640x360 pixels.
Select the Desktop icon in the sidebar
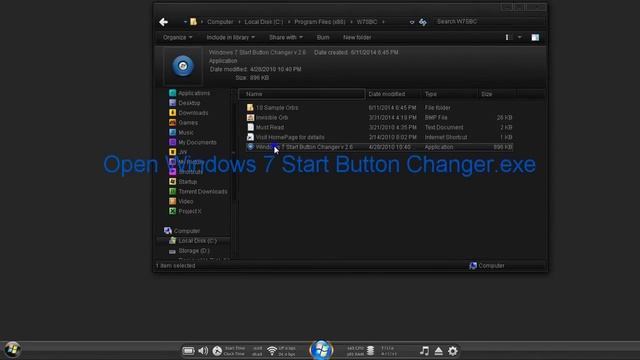coord(173,103)
